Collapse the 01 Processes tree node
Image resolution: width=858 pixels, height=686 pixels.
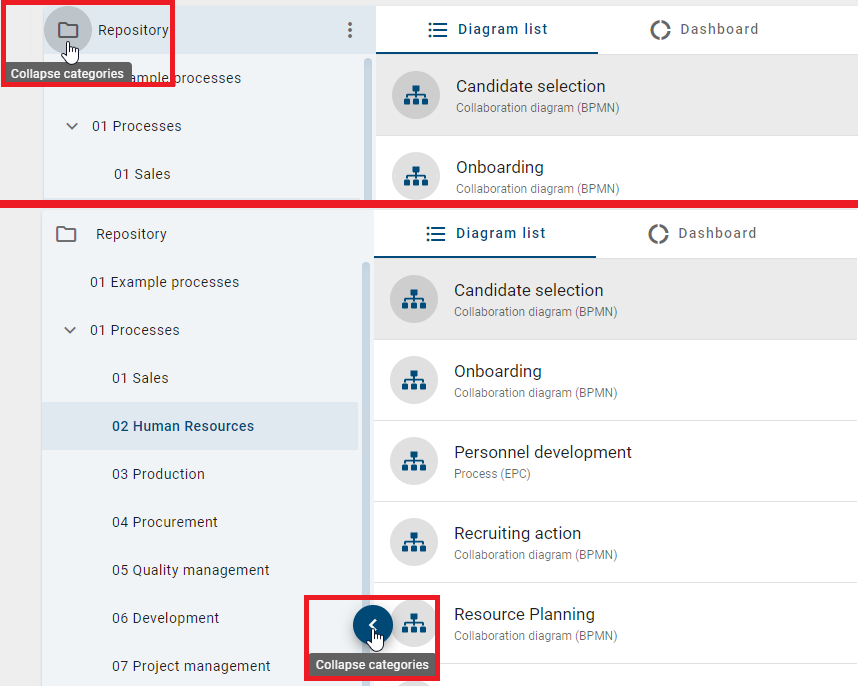(71, 330)
